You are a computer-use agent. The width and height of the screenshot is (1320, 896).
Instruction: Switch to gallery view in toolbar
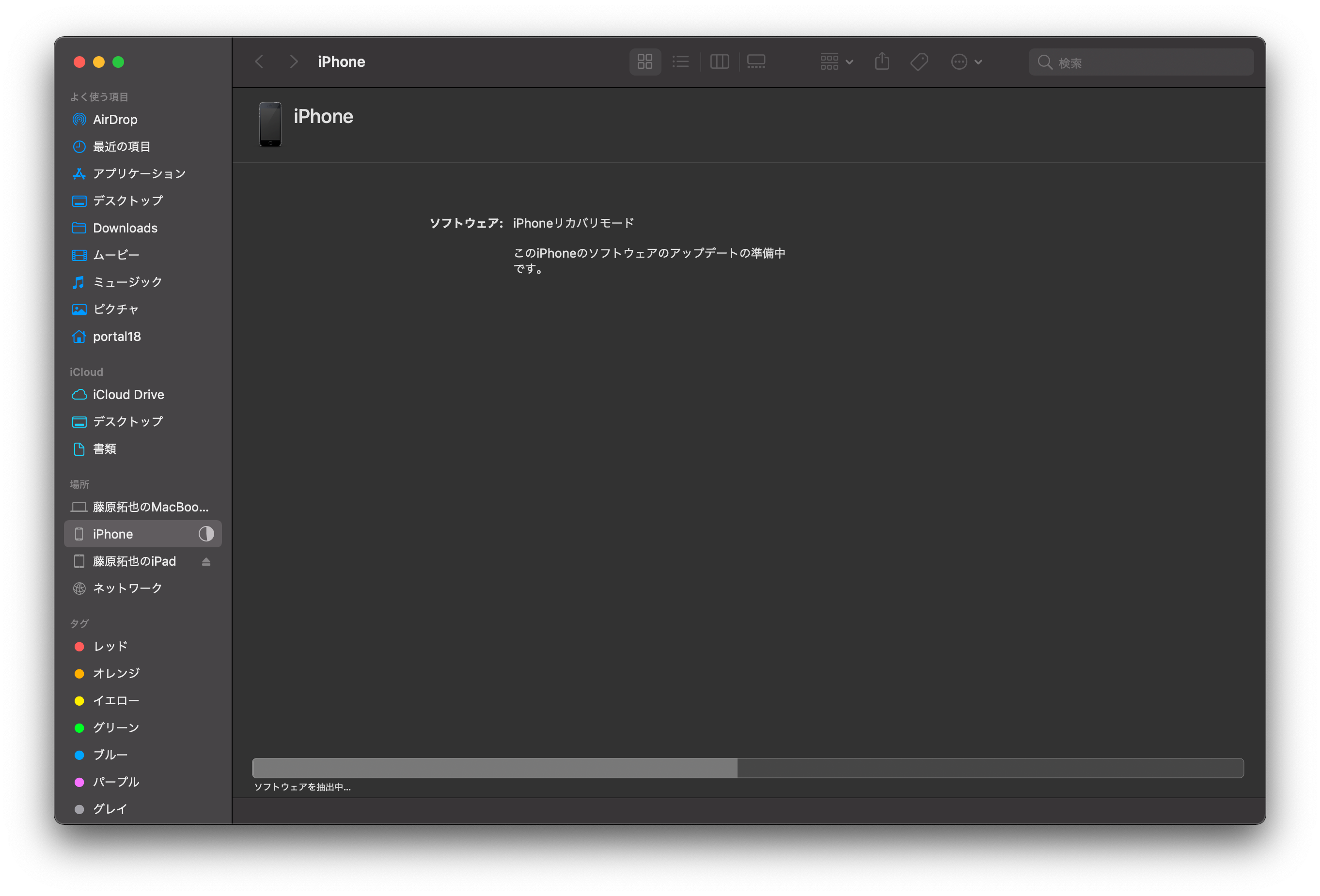click(x=756, y=62)
